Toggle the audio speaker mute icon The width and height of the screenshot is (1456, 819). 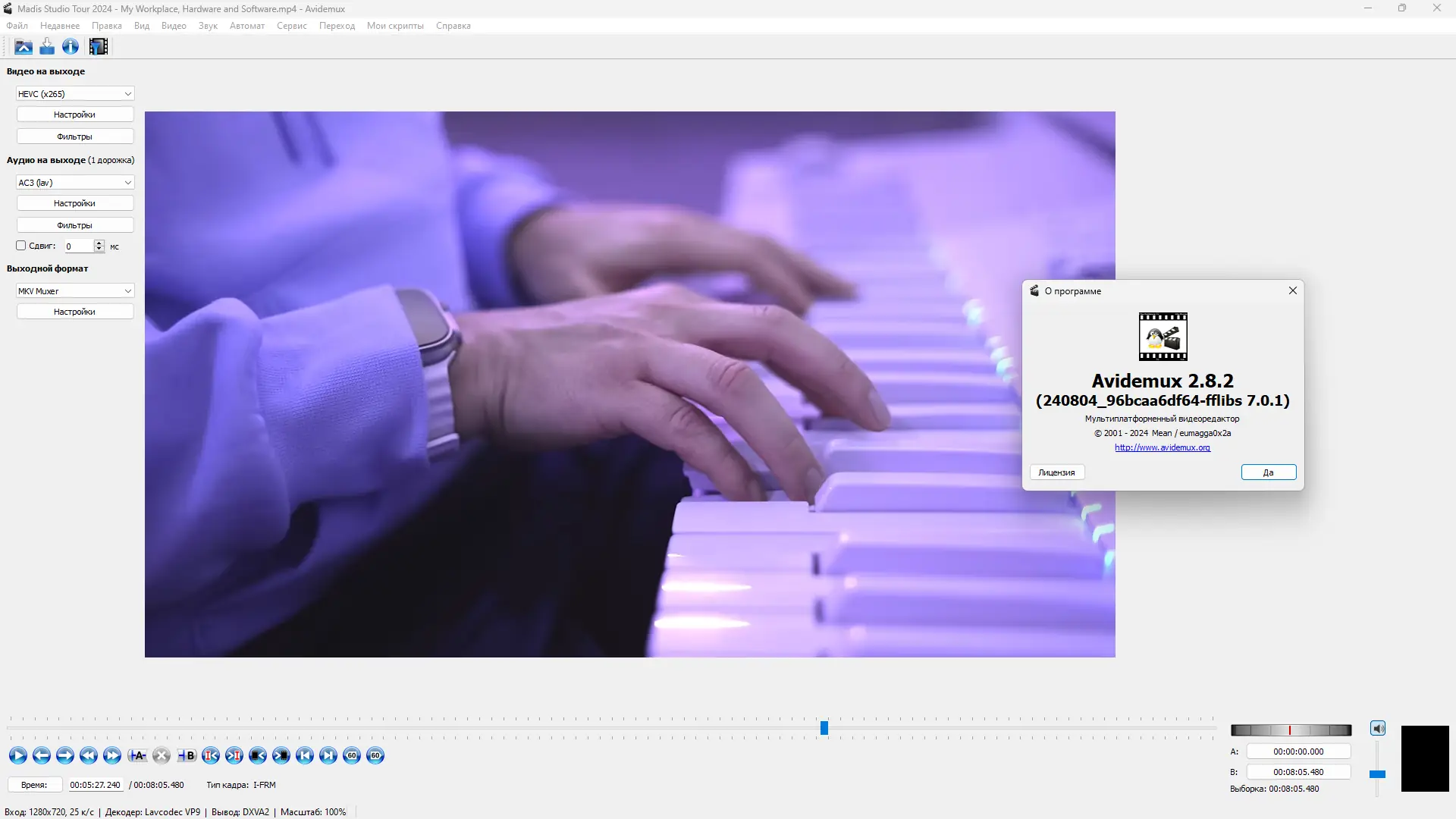pos(1378,729)
